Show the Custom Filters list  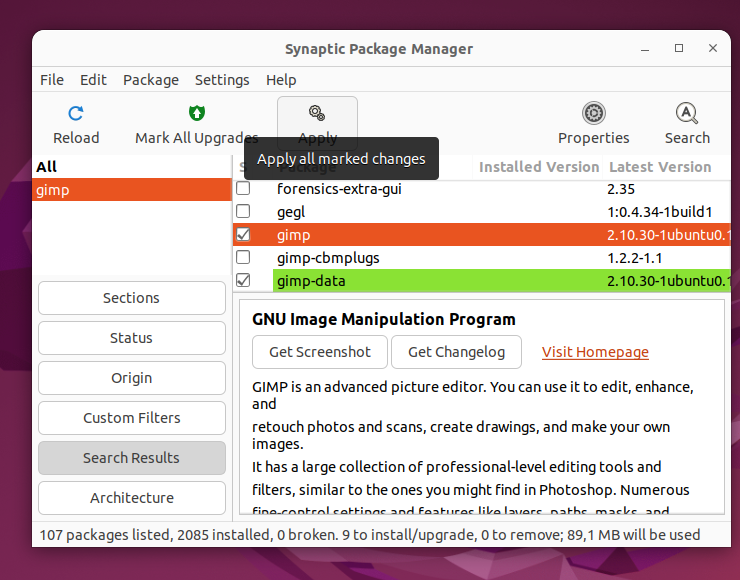click(132, 418)
